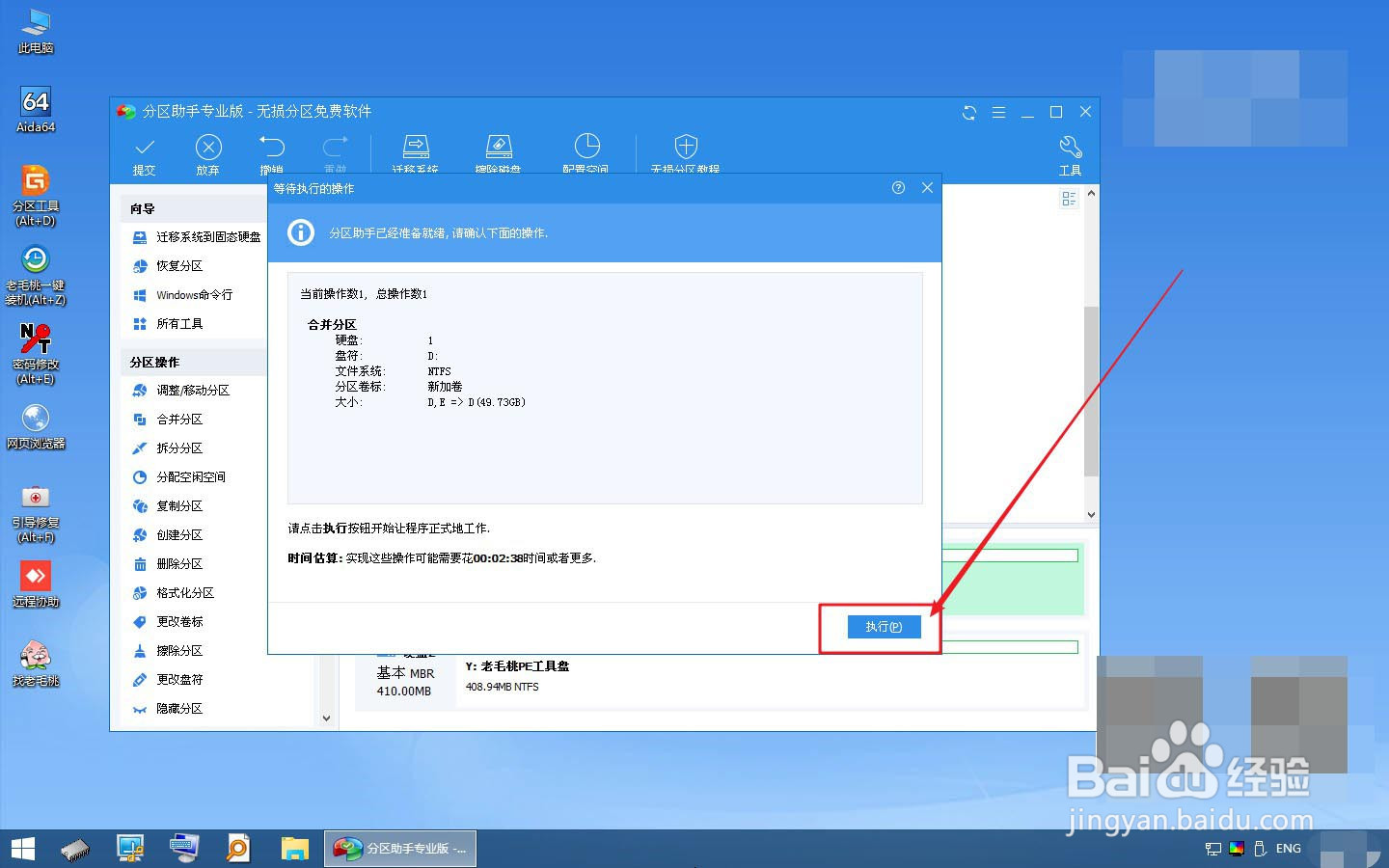The height and width of the screenshot is (868, 1389).
Task: Select 分配空闲空间 operation
Action: point(178,476)
